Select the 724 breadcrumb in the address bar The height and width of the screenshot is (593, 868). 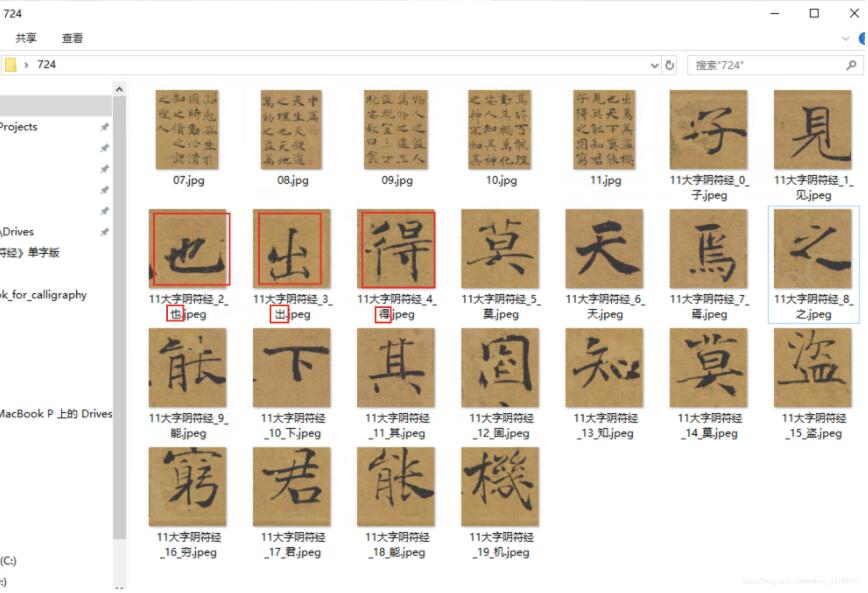tap(46, 65)
